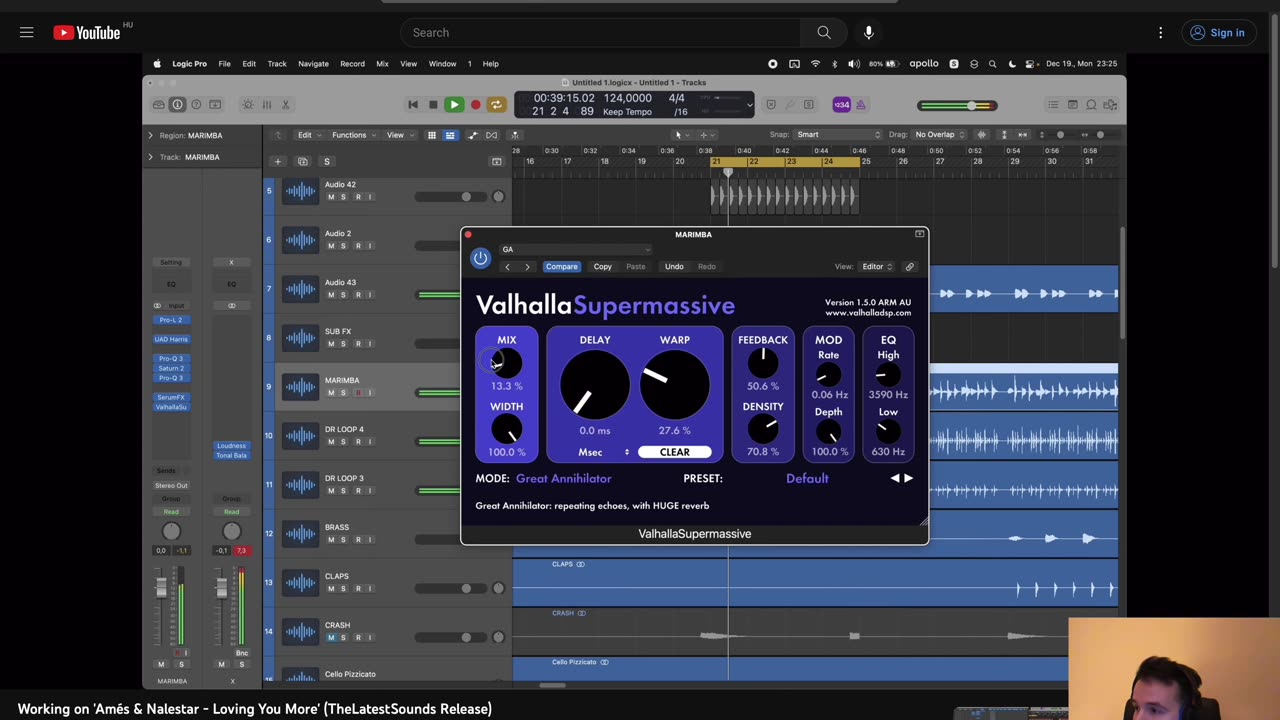Open the media Browsers icon

[1110, 104]
